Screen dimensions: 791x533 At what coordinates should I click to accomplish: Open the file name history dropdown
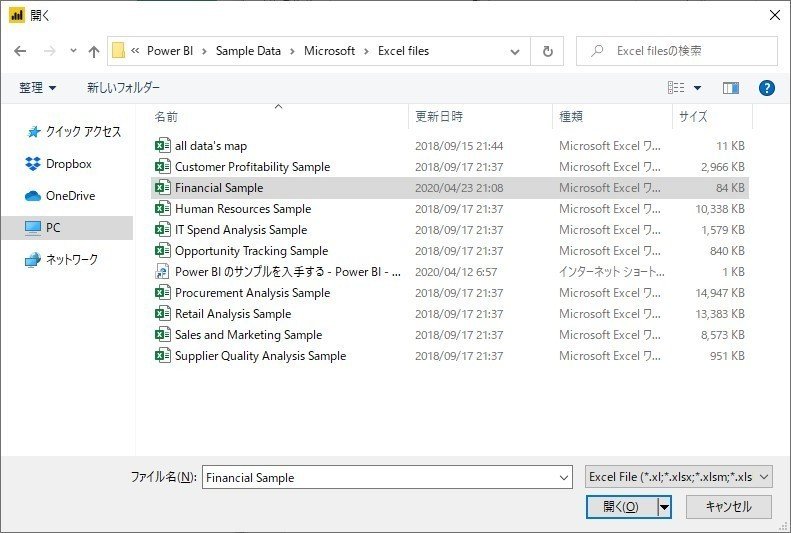click(564, 478)
